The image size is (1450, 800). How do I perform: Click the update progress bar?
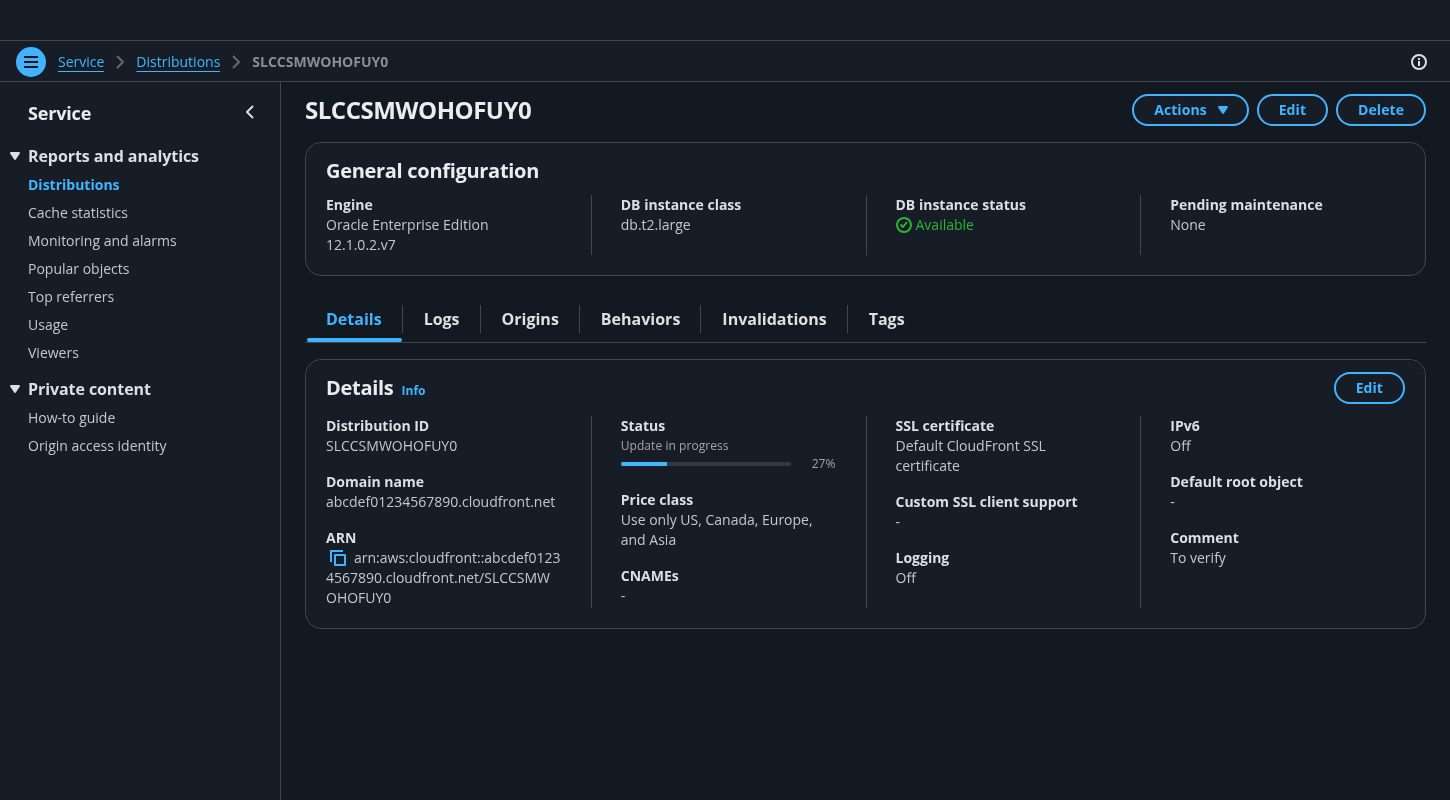coord(705,464)
